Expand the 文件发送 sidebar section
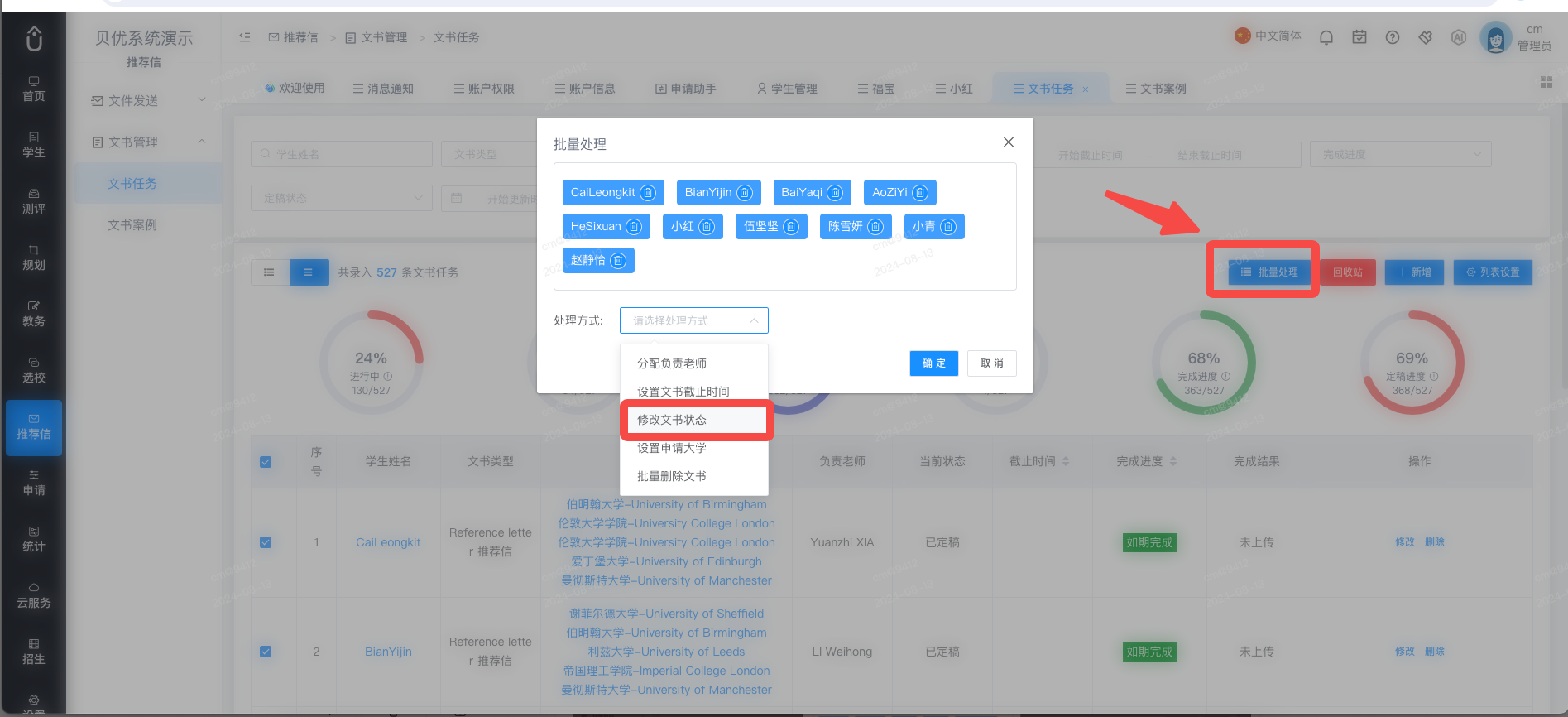Viewport: 1568px width, 717px height. coord(149,100)
